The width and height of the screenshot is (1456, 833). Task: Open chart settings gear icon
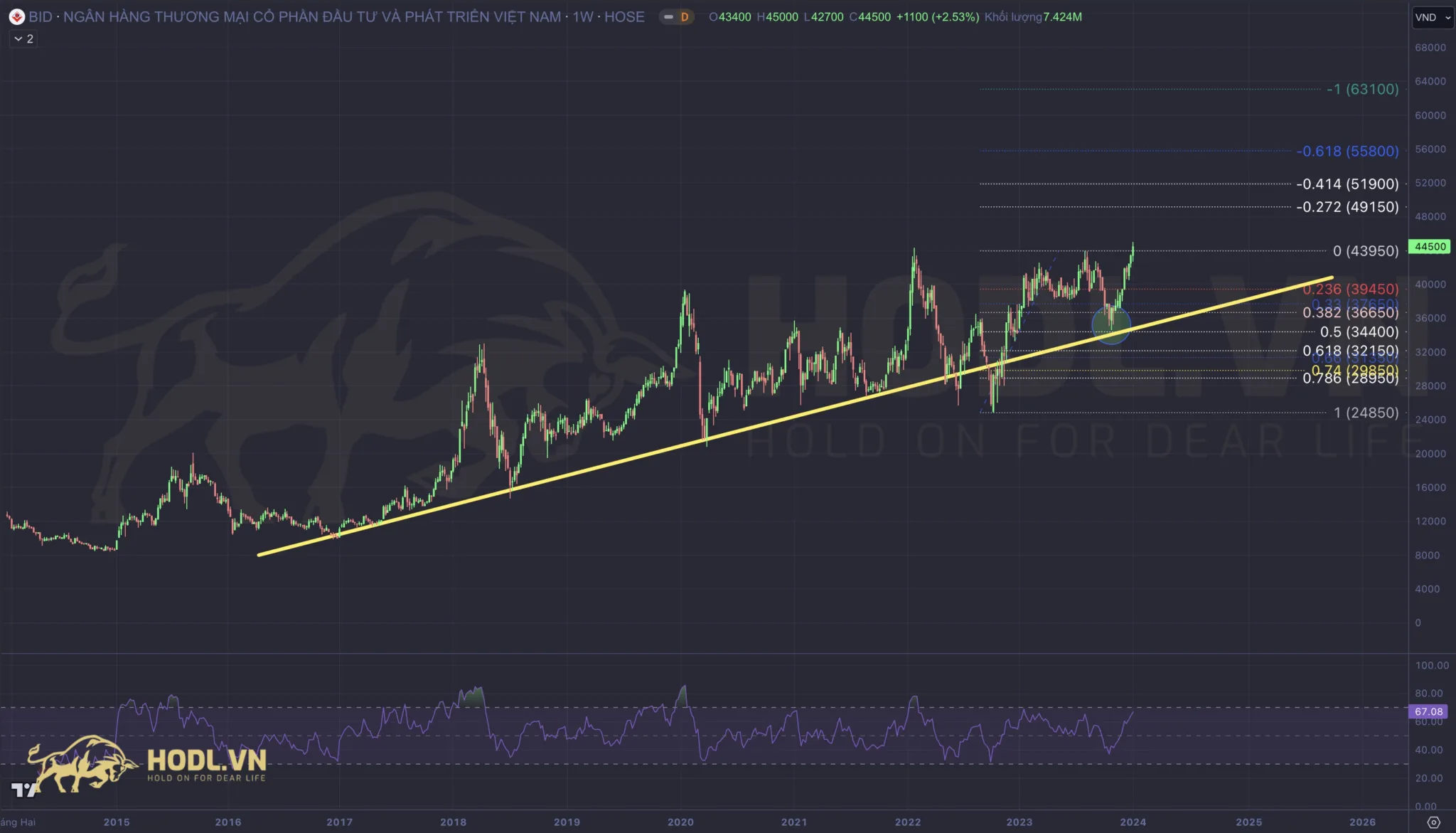(x=1433, y=822)
